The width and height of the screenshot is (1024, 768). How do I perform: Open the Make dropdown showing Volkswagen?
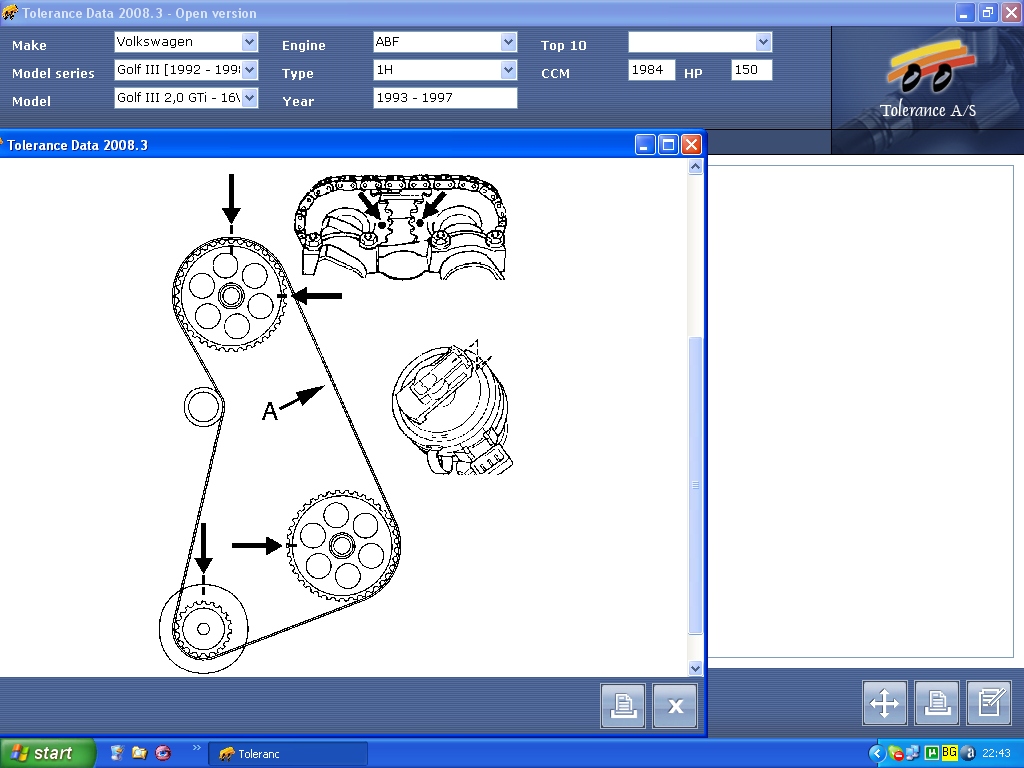click(x=249, y=42)
